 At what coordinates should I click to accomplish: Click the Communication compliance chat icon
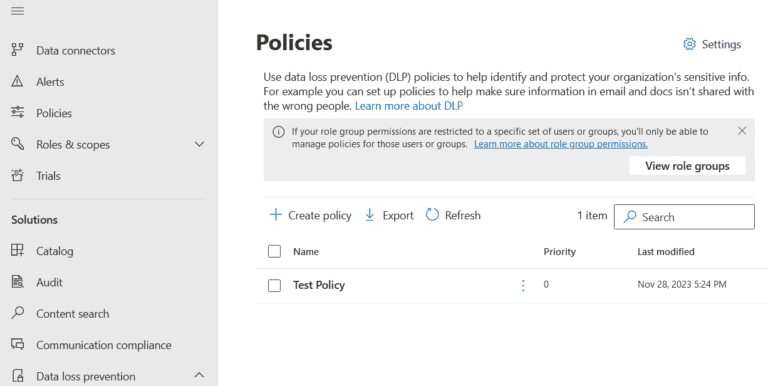coord(18,344)
